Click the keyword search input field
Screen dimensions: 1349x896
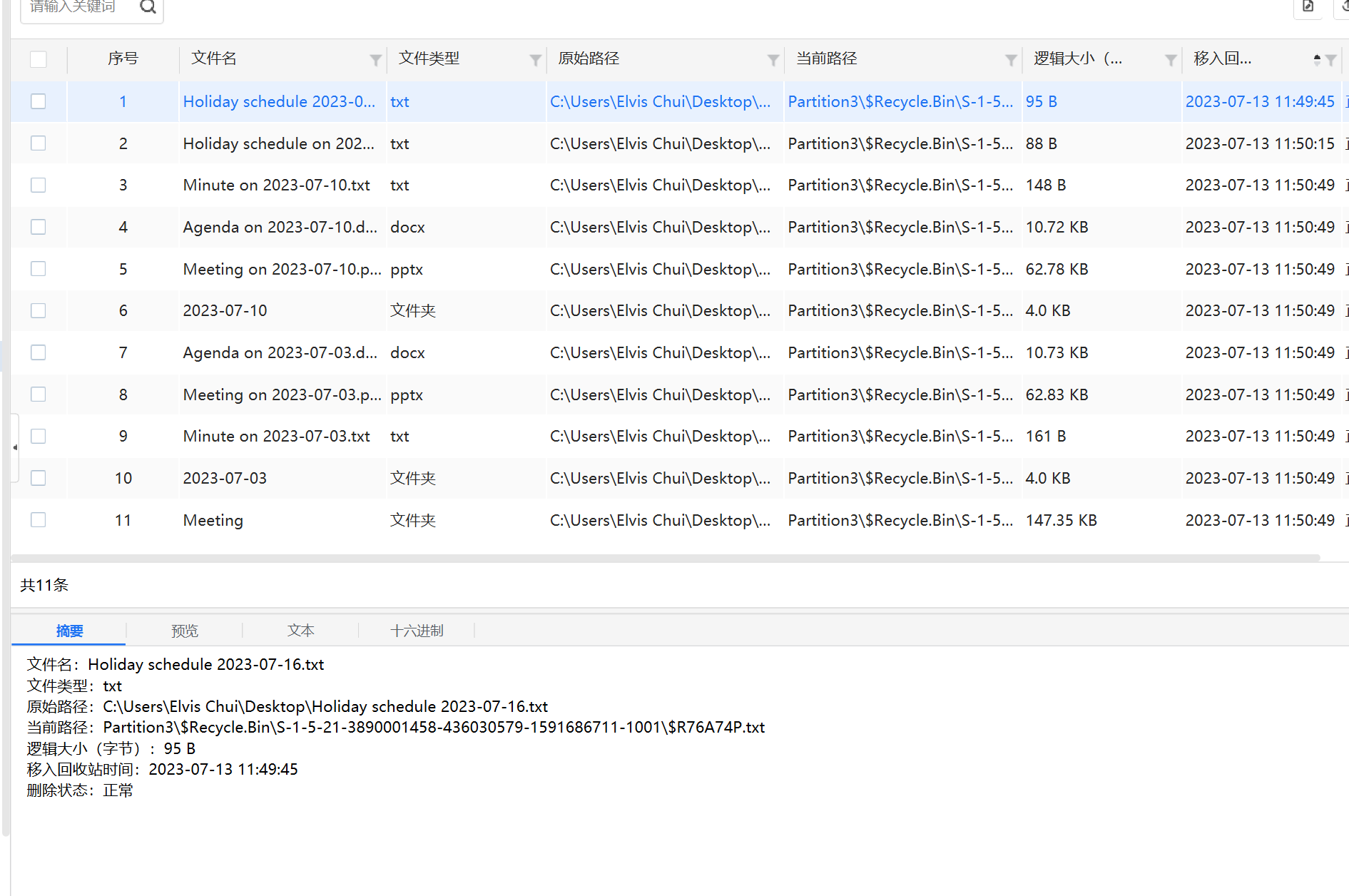(80, 7)
